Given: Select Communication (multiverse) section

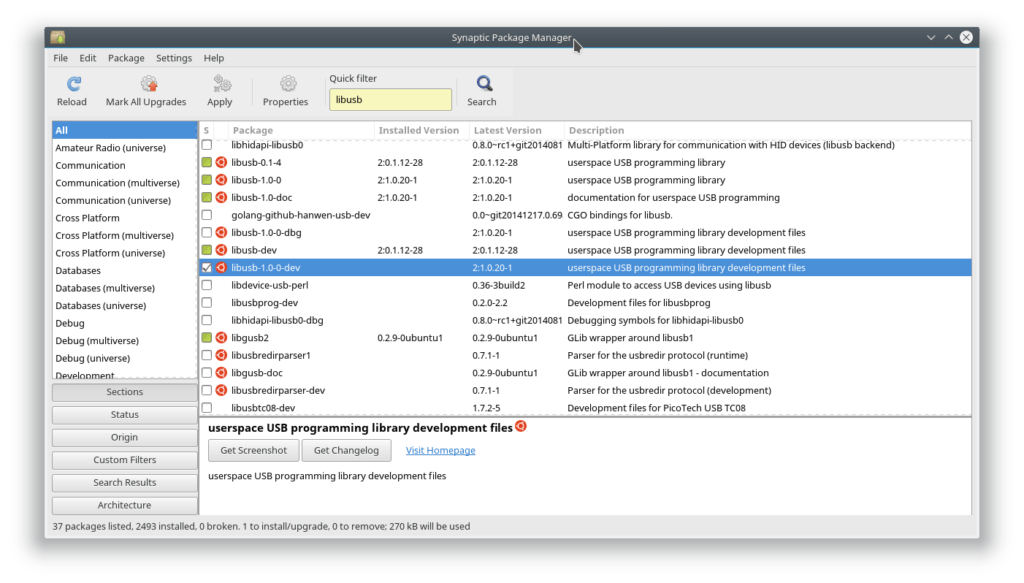Looking at the screenshot, I should click(x=125, y=183).
